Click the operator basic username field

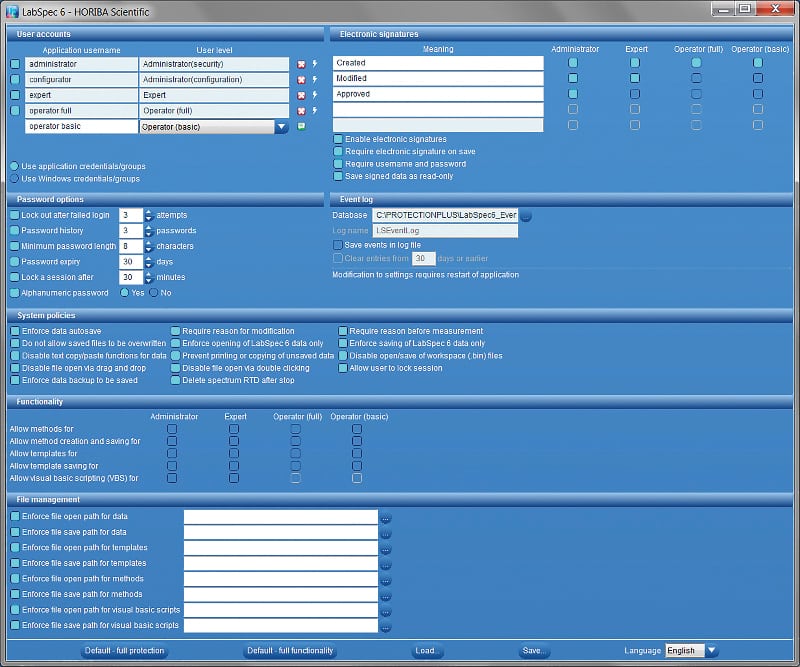click(x=81, y=126)
